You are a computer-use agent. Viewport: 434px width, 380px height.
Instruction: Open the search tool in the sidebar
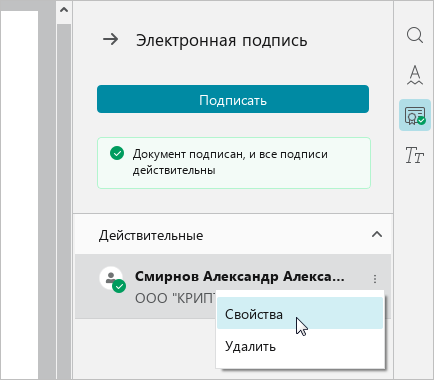pos(415,35)
